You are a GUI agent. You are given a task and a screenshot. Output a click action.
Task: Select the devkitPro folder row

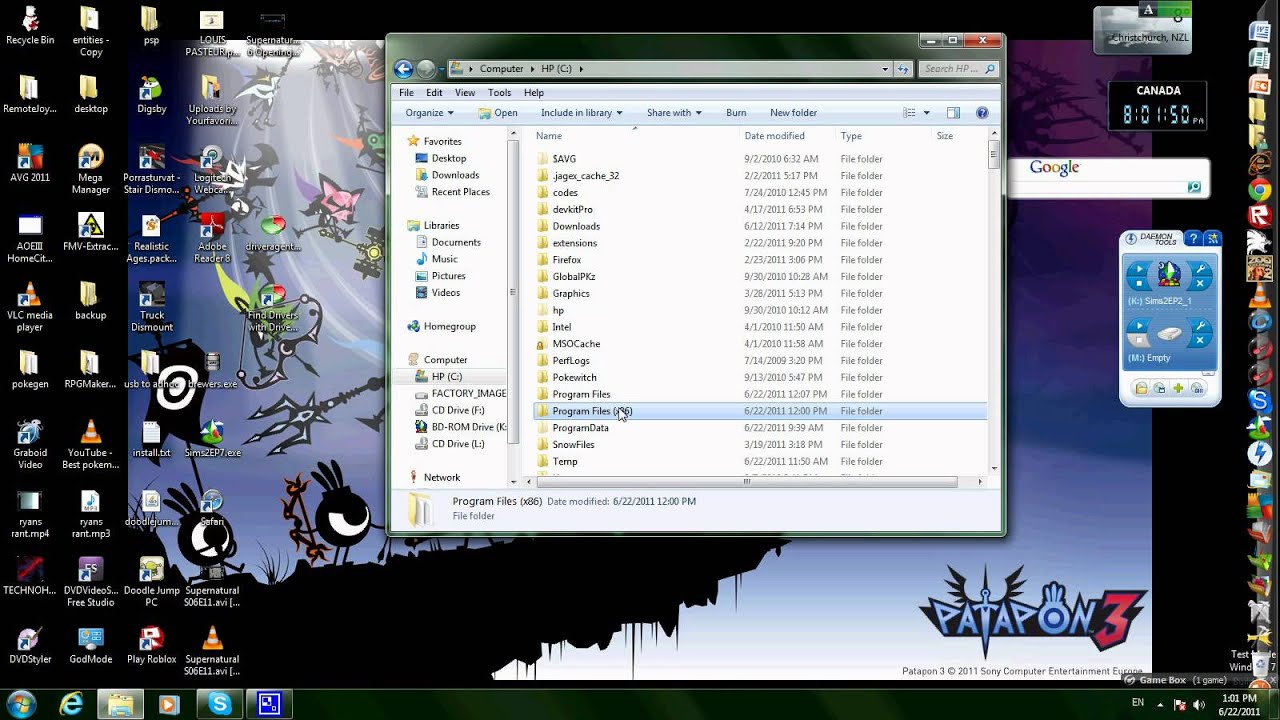click(760, 209)
